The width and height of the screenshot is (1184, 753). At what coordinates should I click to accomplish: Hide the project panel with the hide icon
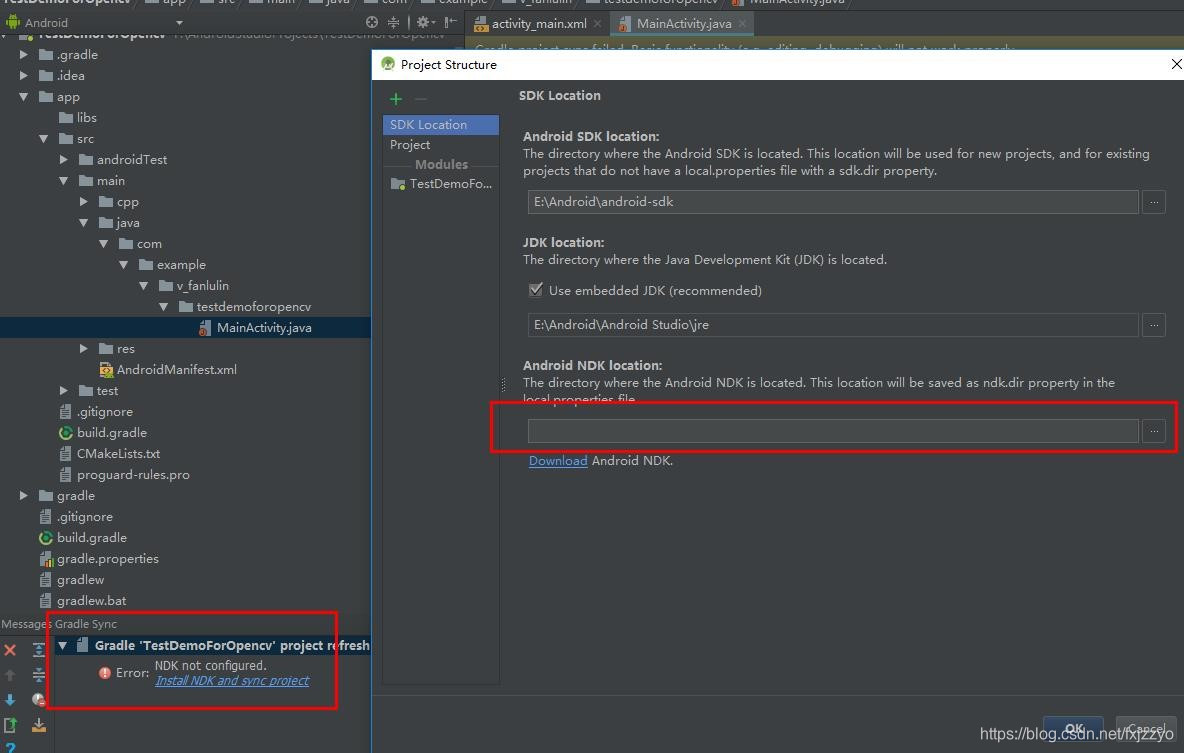tap(450, 23)
